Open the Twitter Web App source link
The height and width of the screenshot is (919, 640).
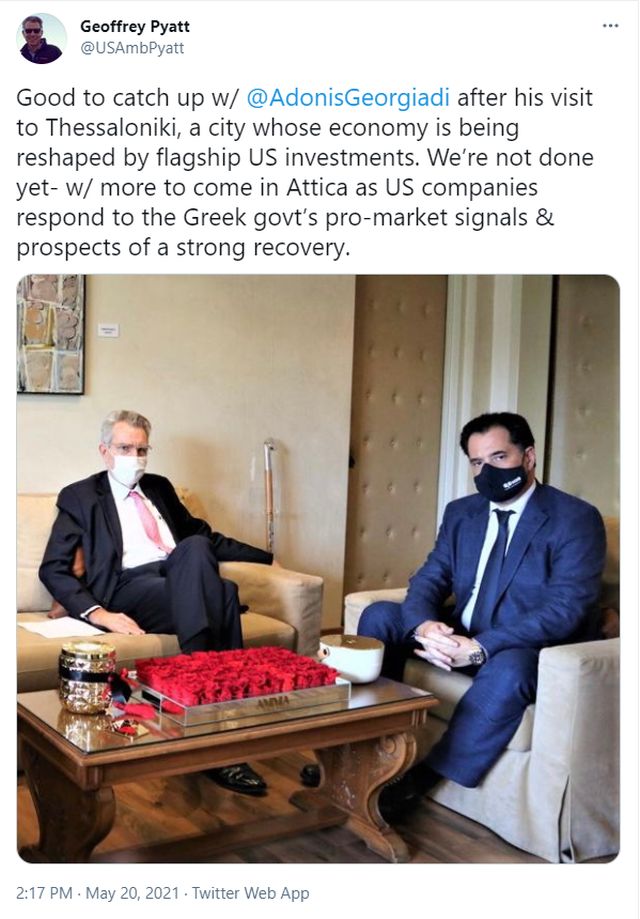point(250,893)
